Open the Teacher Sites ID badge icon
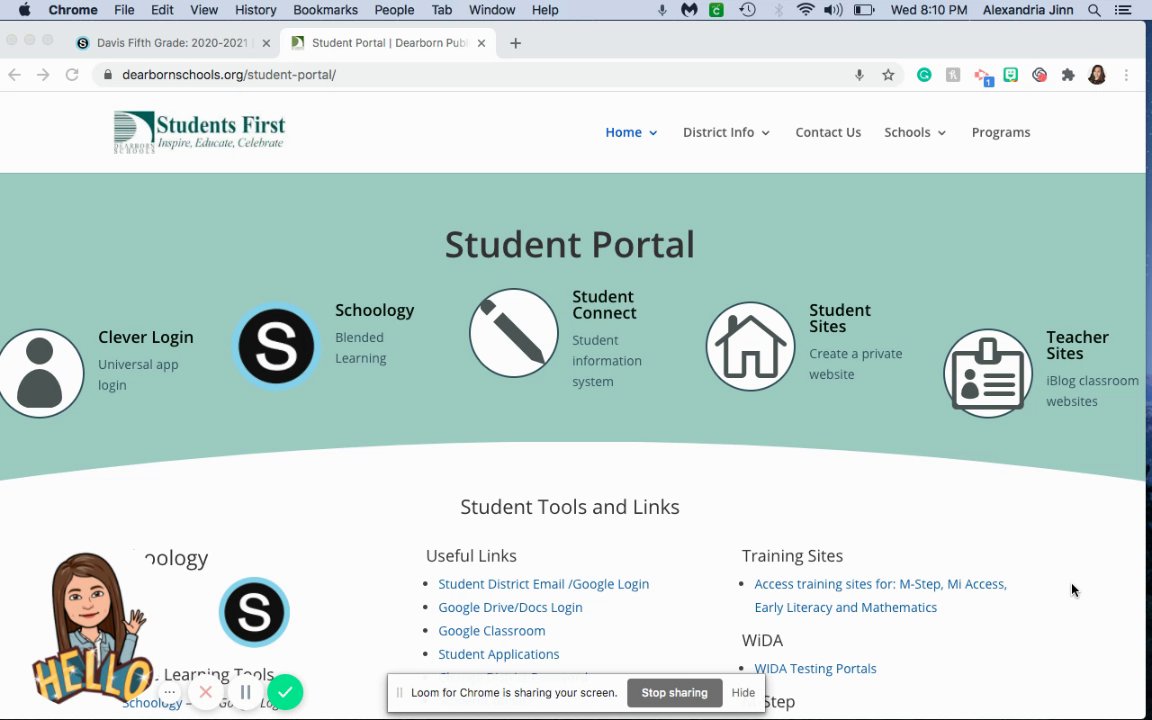The height and width of the screenshot is (720, 1152). pos(987,373)
